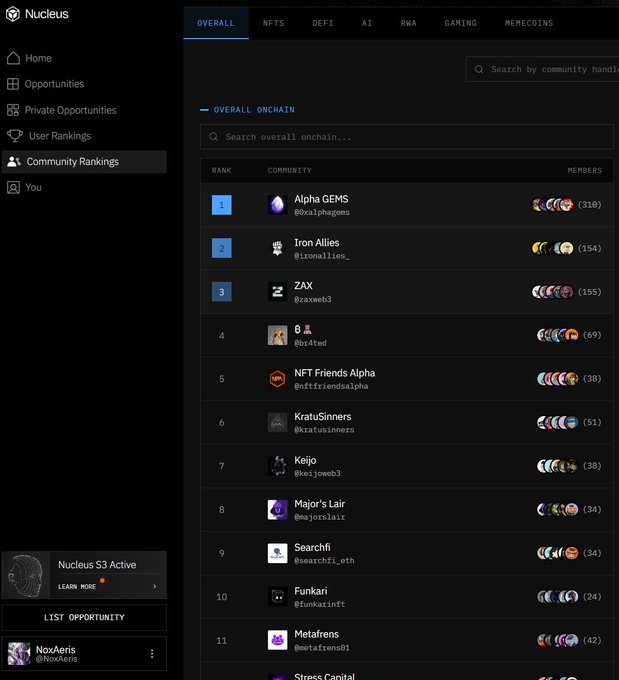
Task: Click the ZAX community logo
Action: (278, 292)
